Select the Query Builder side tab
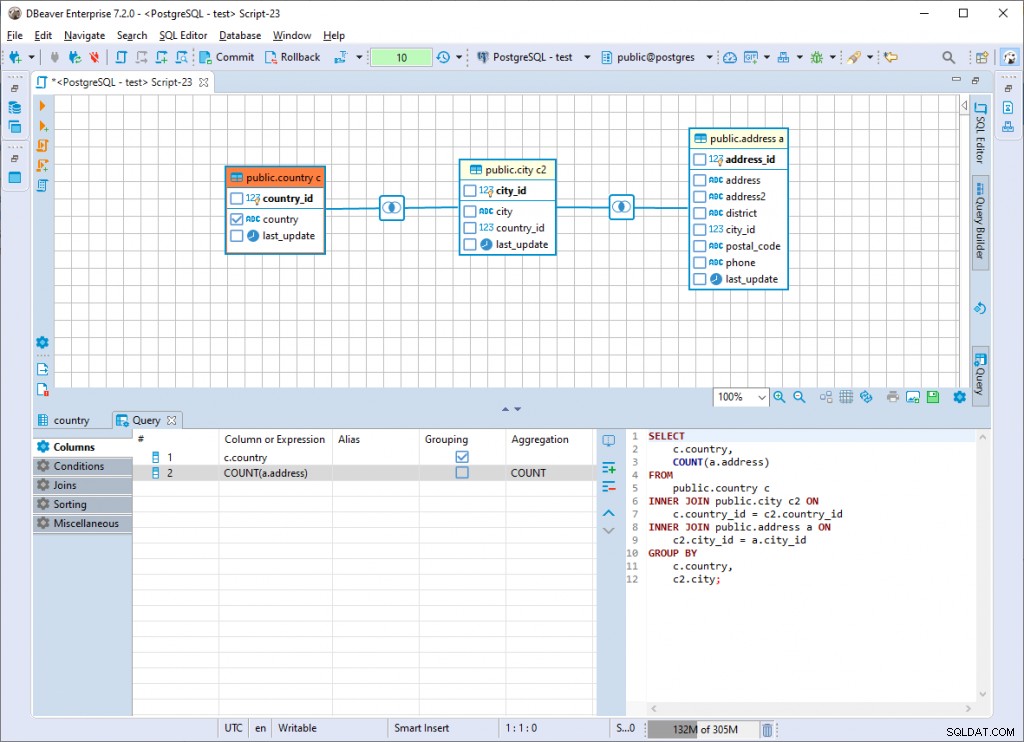 pyautogui.click(x=980, y=221)
